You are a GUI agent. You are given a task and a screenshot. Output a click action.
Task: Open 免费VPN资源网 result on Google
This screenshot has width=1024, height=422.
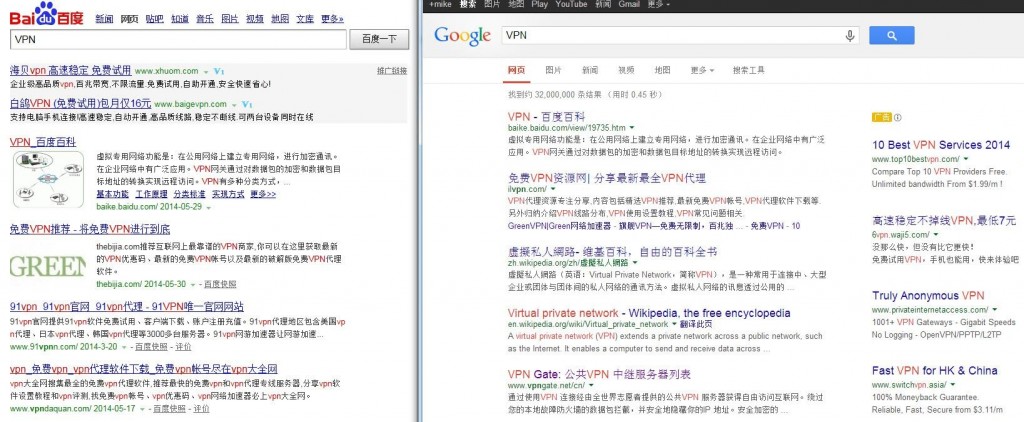(607, 178)
